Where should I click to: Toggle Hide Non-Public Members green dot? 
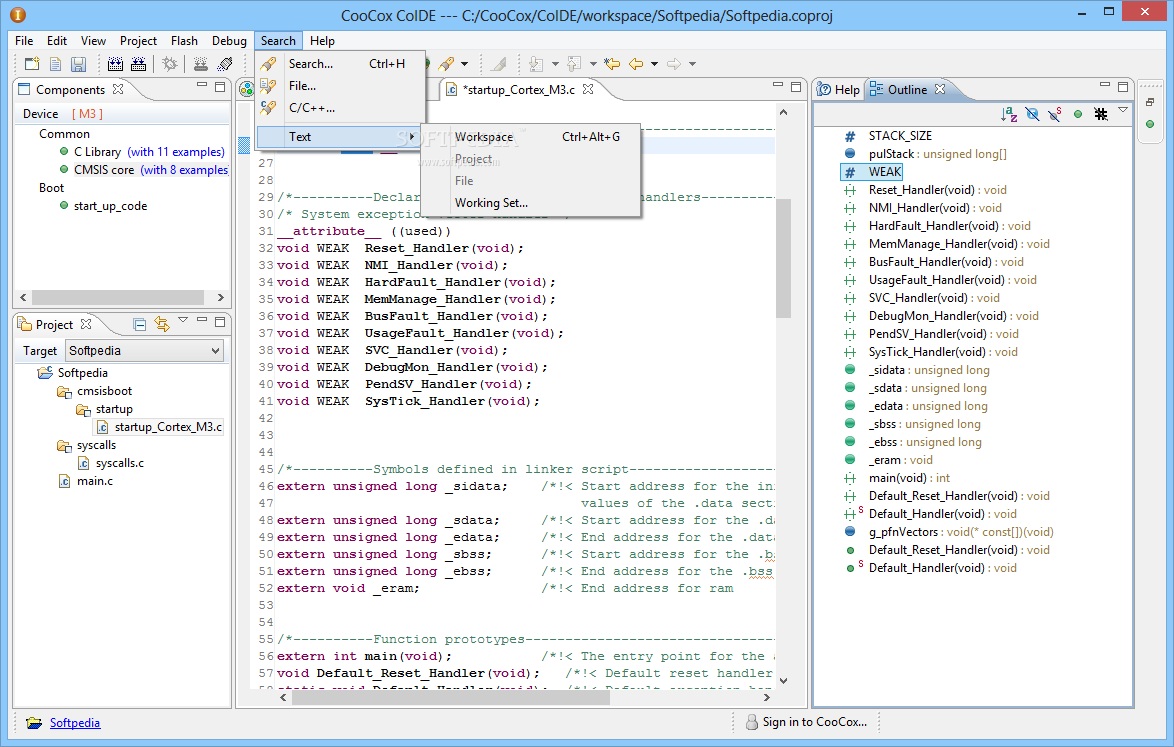1078,114
